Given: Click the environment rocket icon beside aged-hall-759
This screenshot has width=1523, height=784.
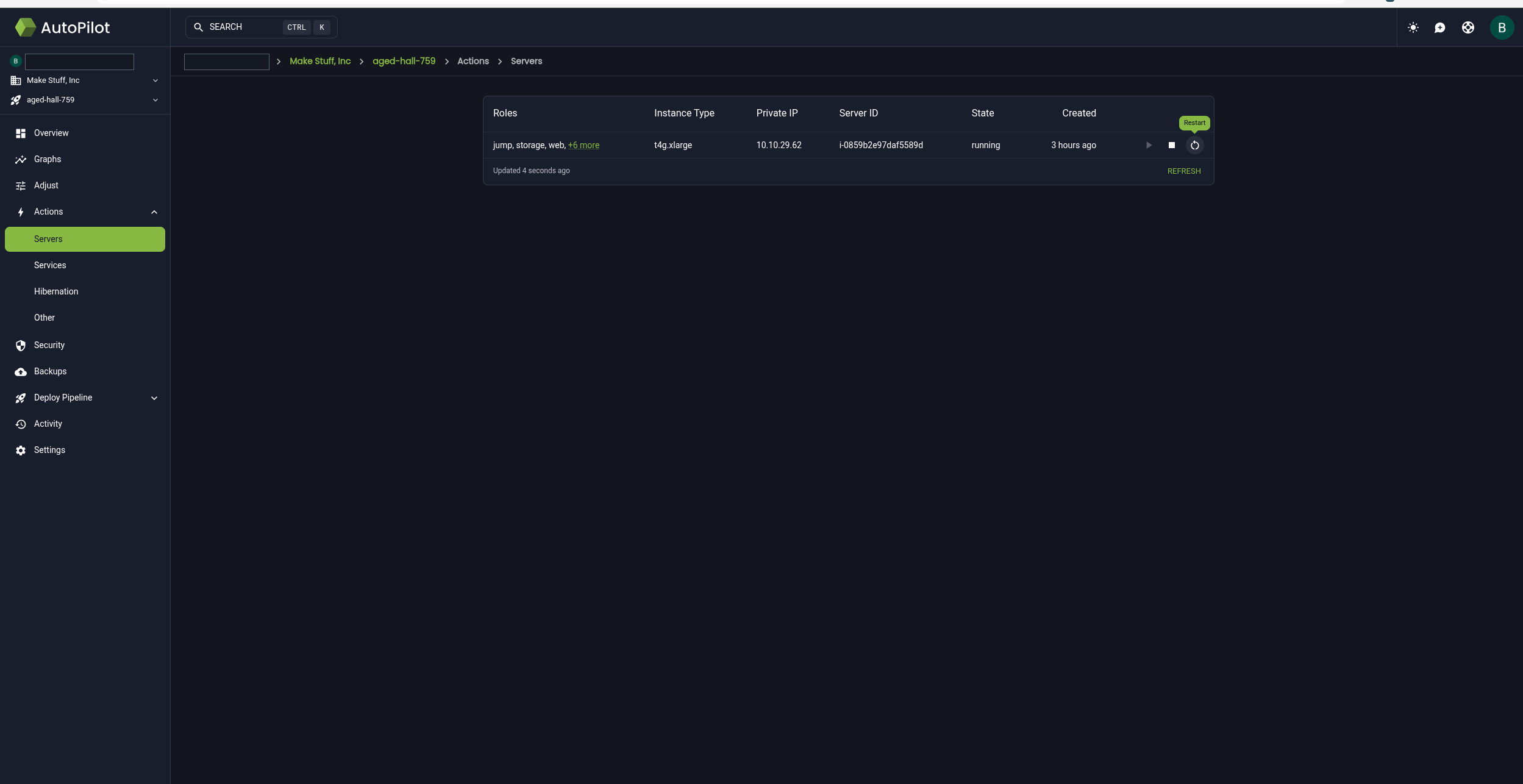Looking at the screenshot, I should tap(16, 100).
